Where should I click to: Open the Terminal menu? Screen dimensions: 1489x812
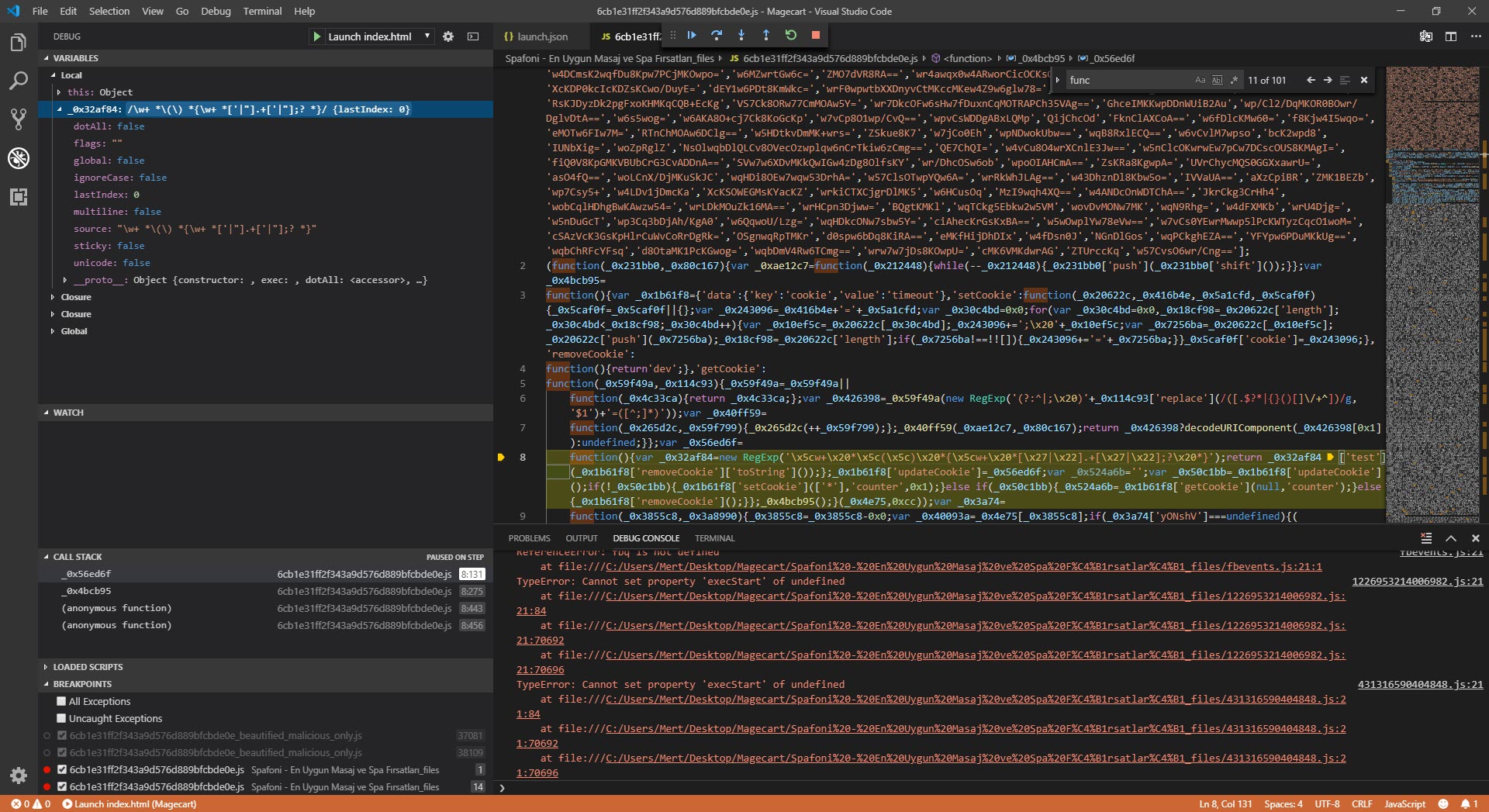262,11
